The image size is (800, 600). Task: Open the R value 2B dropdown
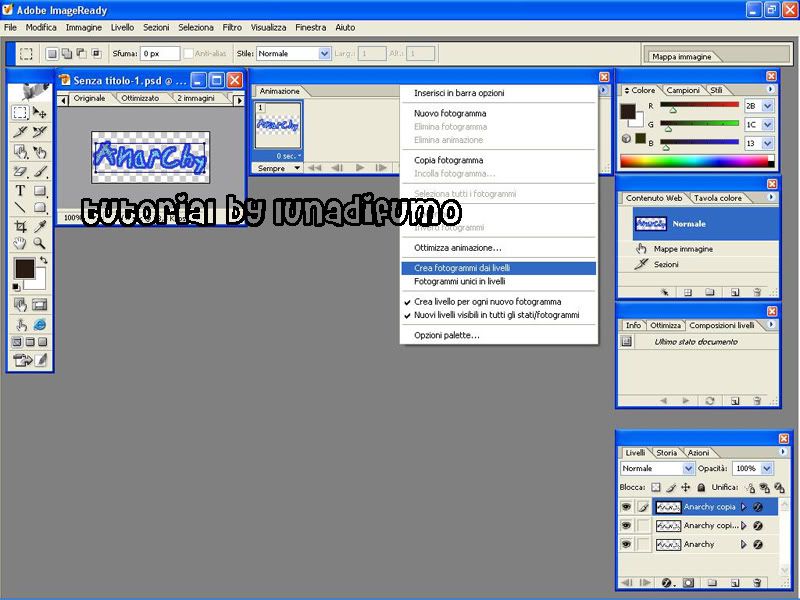point(767,106)
